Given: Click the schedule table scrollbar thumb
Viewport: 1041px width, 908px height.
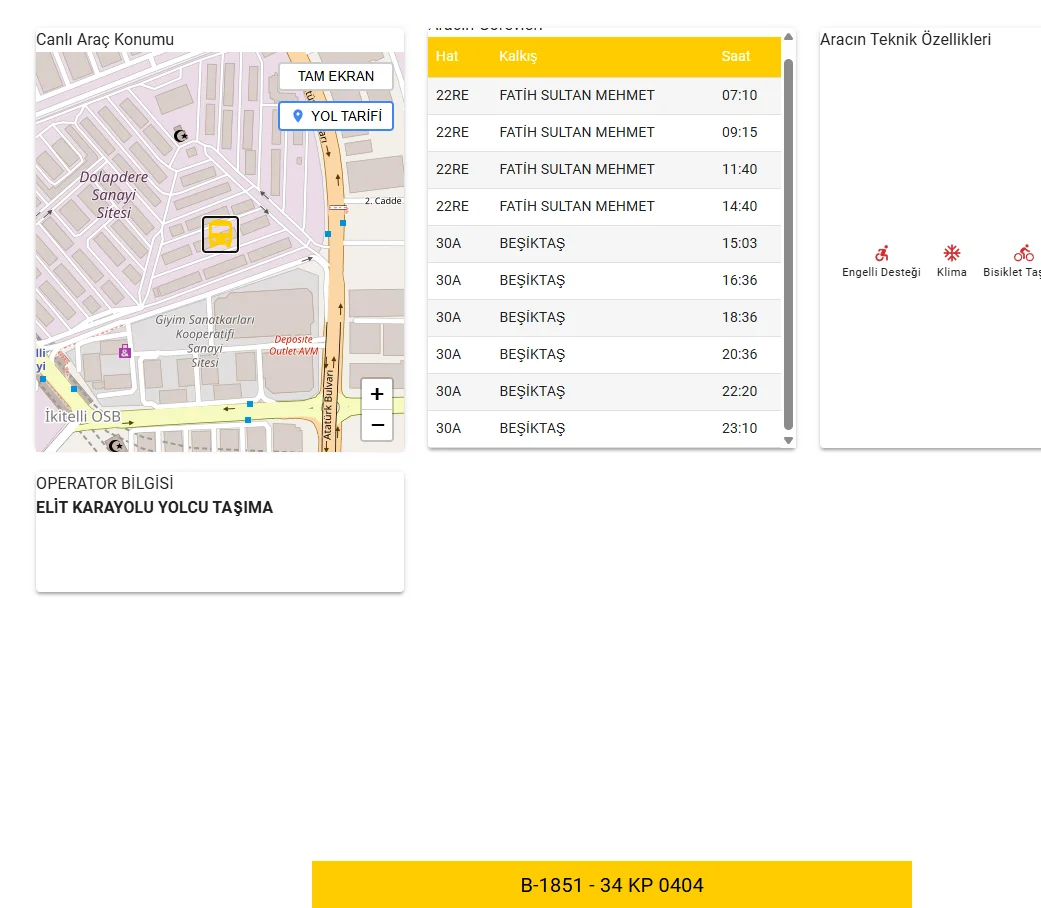Looking at the screenshot, I should point(788,240).
